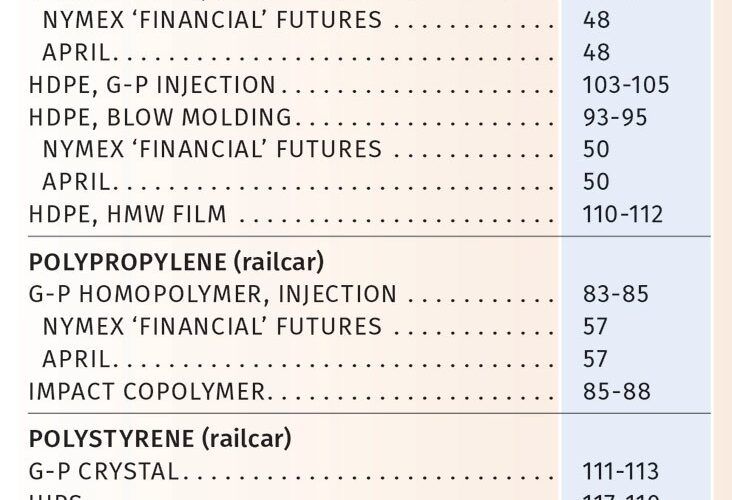Select the 83-85 price value
The height and width of the screenshot is (500, 732).
pyautogui.click(x=616, y=294)
